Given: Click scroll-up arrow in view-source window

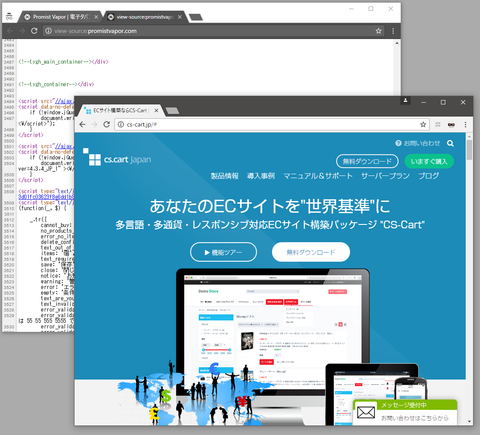Looking at the screenshot, I should [397, 43].
